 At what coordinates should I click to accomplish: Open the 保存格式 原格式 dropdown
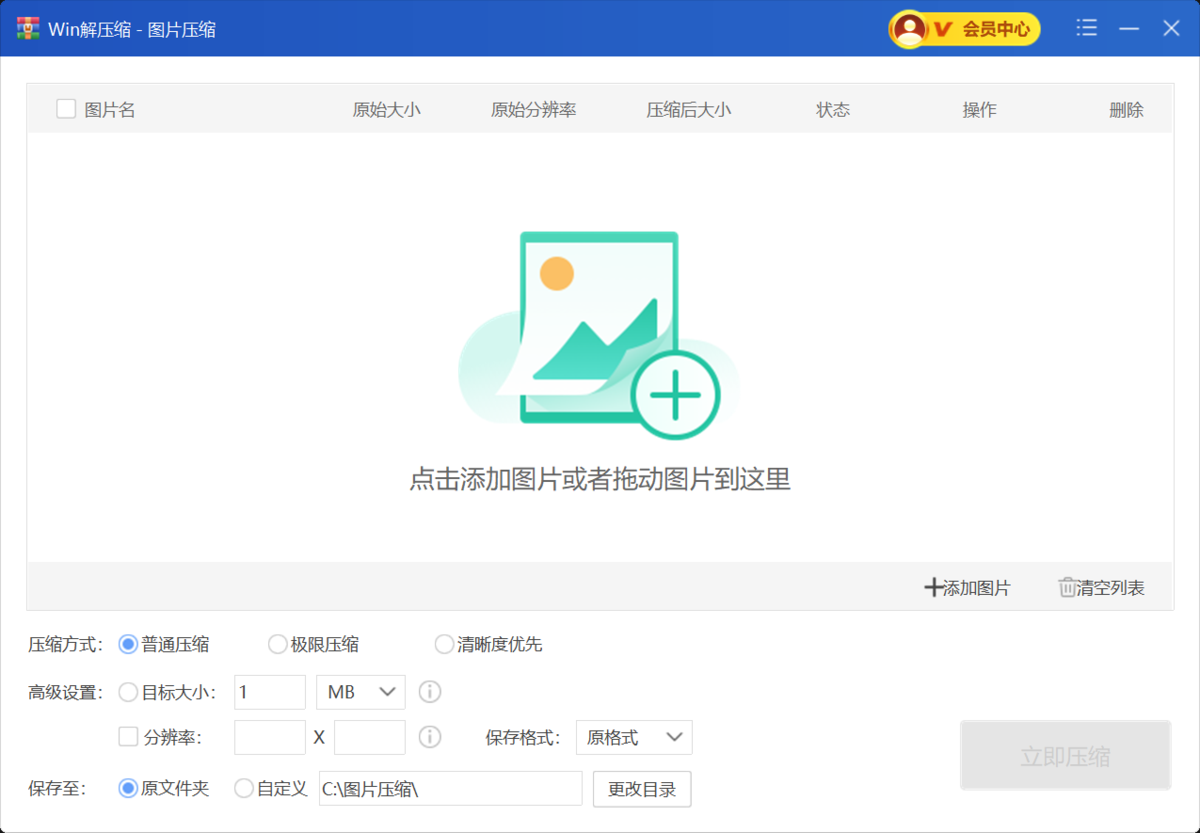coord(634,738)
